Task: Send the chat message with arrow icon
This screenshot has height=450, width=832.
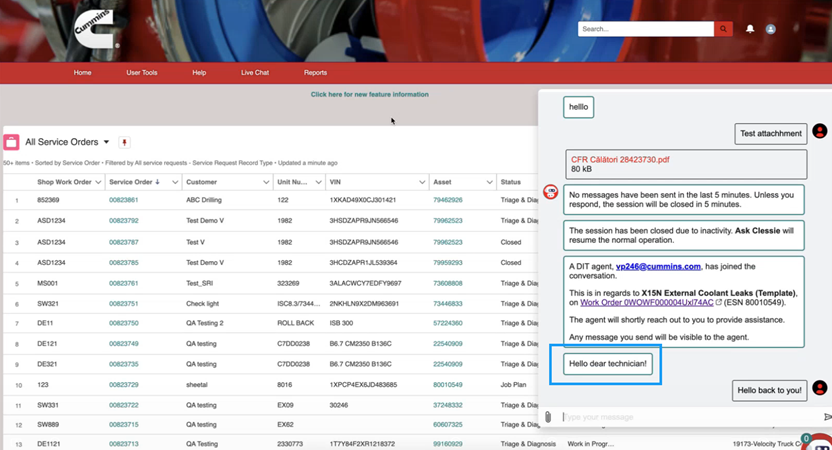Action: pos(827,417)
